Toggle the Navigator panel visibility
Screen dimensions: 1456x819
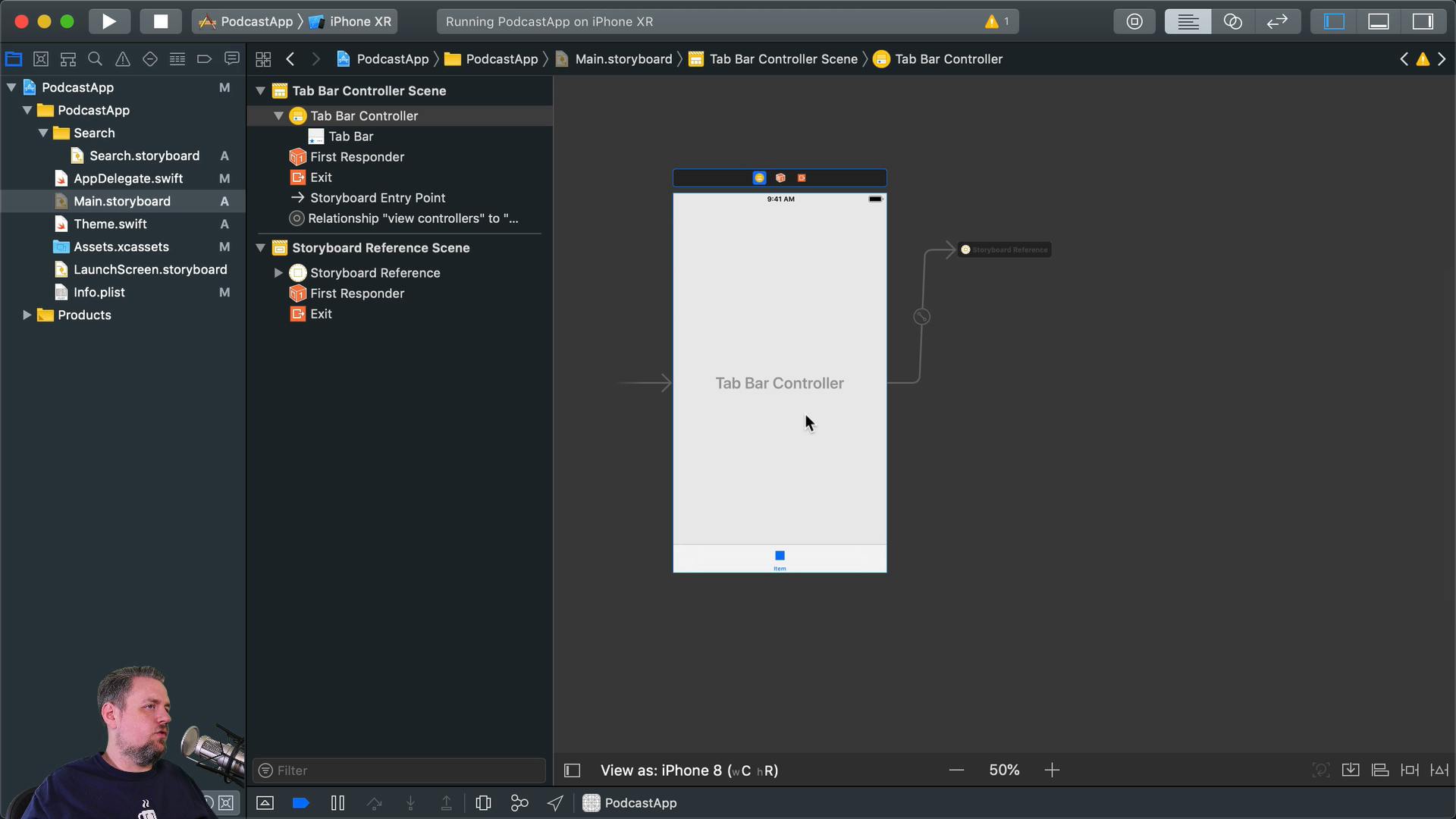point(1334,21)
